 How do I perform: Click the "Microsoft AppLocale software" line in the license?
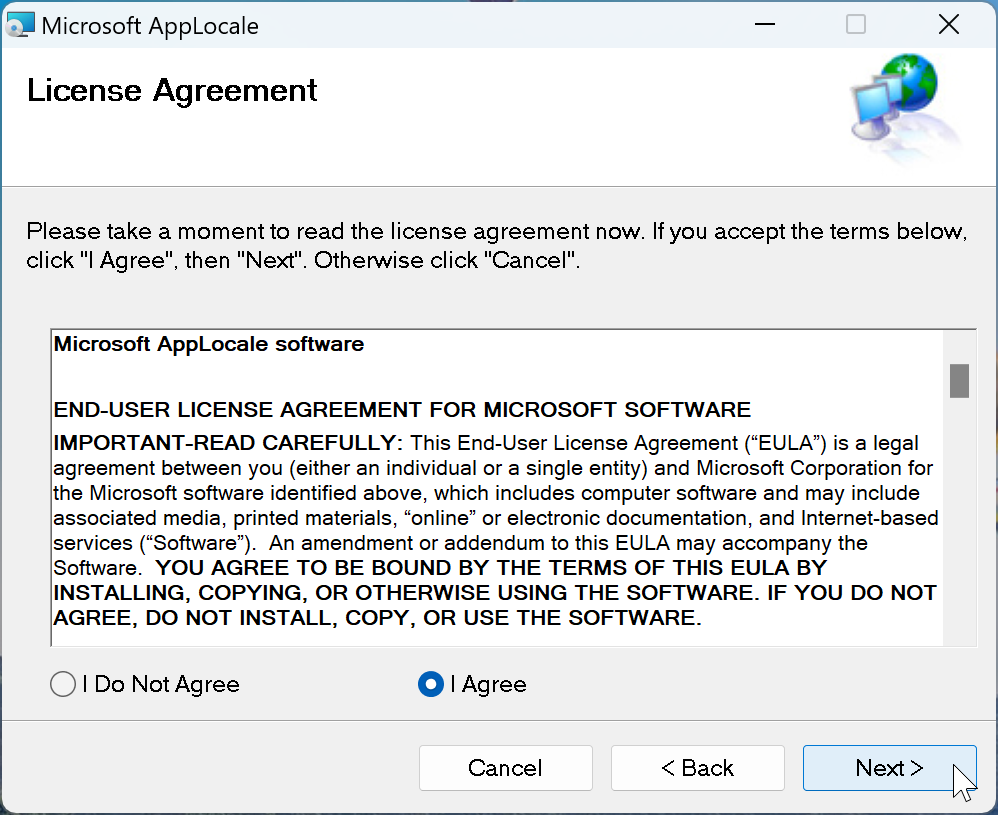click(209, 345)
